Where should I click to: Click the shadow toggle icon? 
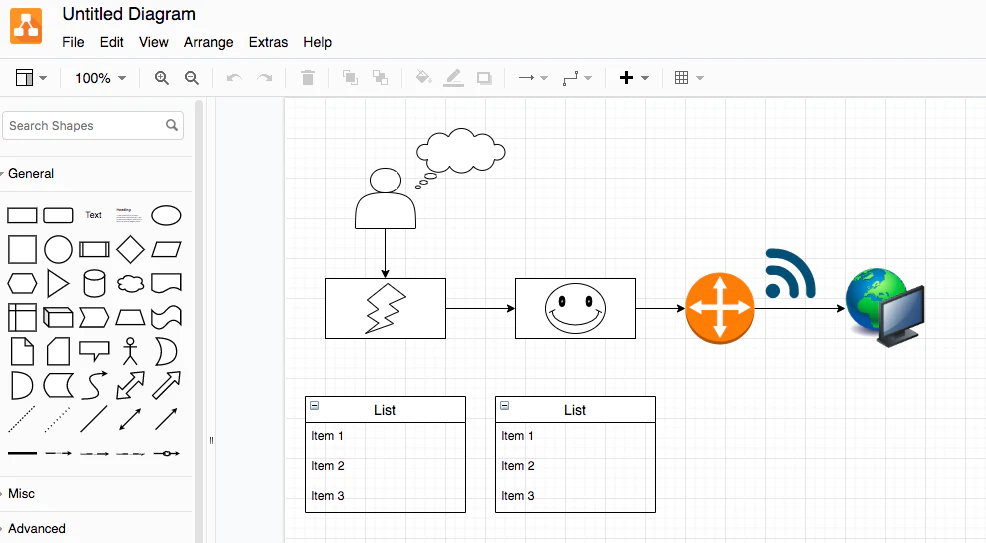pyautogui.click(x=484, y=78)
